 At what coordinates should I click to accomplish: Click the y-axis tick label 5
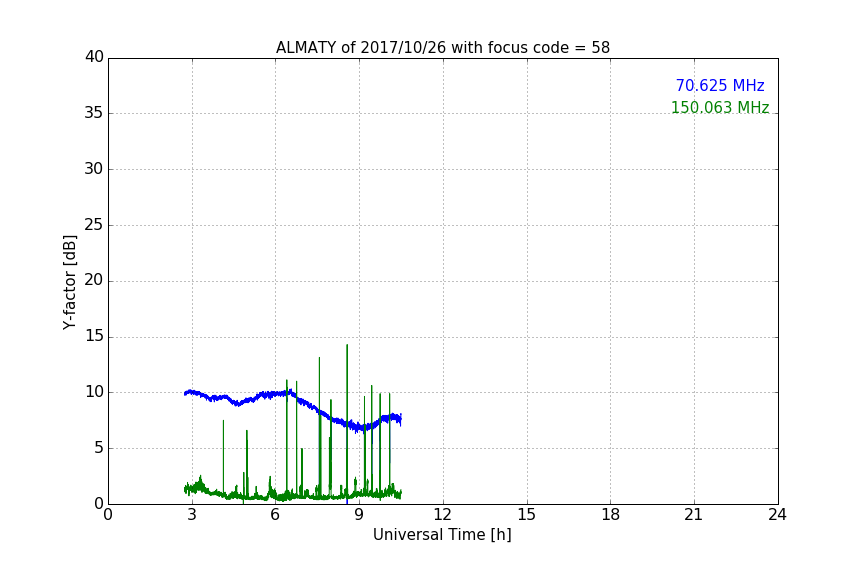point(99,448)
